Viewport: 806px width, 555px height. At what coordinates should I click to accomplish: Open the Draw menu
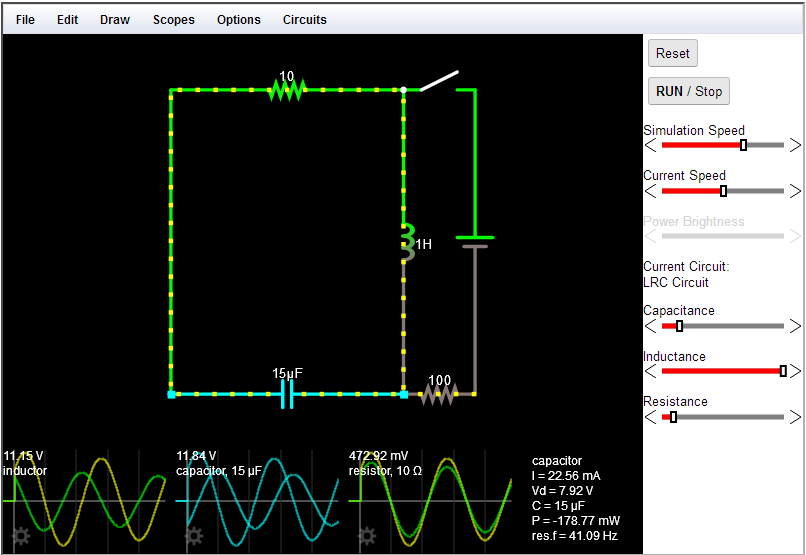tap(115, 20)
